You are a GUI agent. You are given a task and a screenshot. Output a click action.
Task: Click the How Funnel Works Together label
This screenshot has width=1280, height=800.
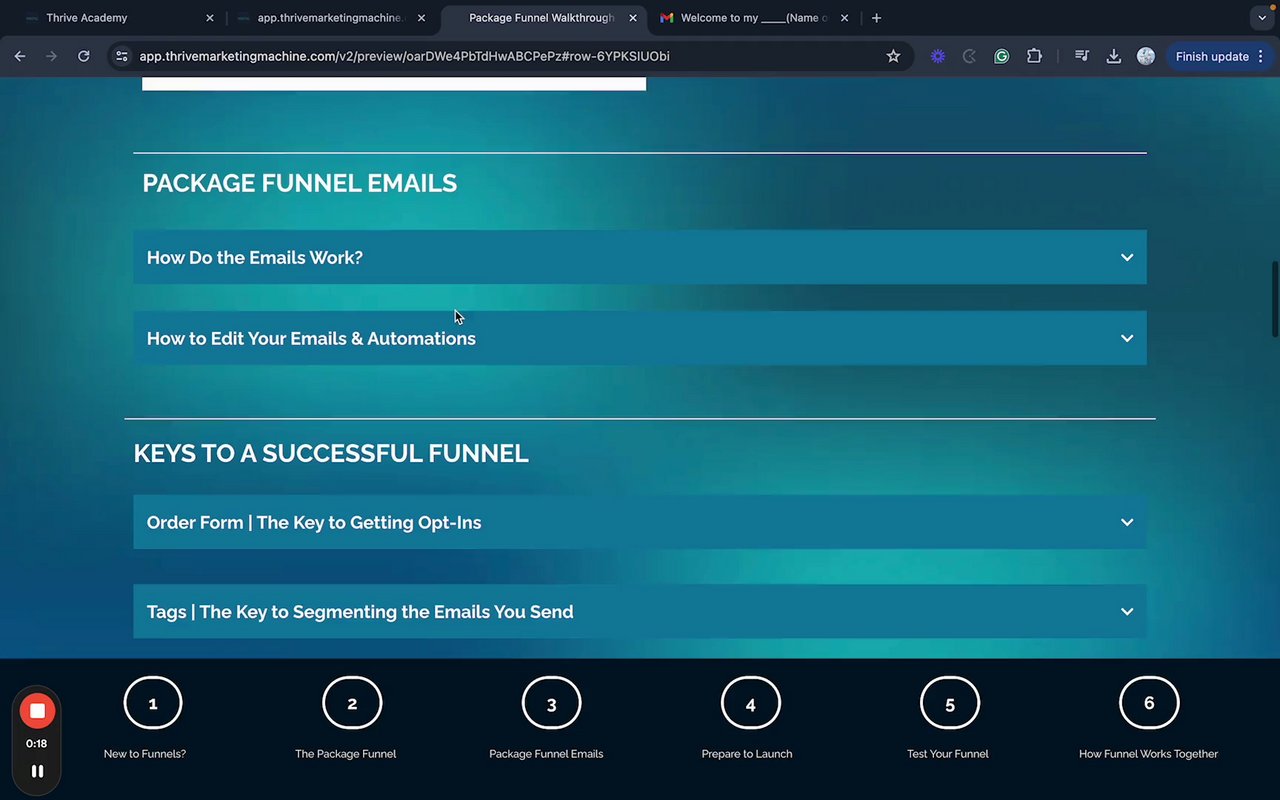pos(1148,754)
